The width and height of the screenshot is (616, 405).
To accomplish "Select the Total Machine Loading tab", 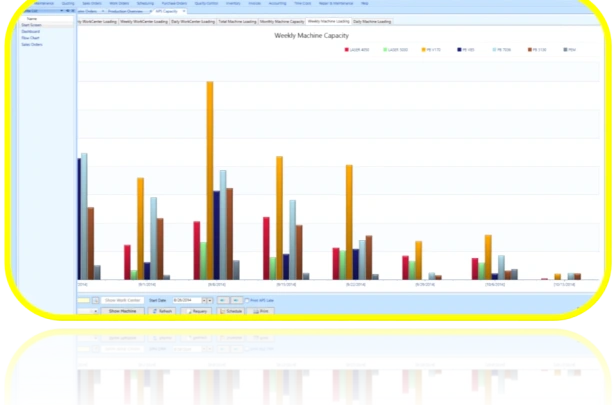I will pyautogui.click(x=237, y=22).
